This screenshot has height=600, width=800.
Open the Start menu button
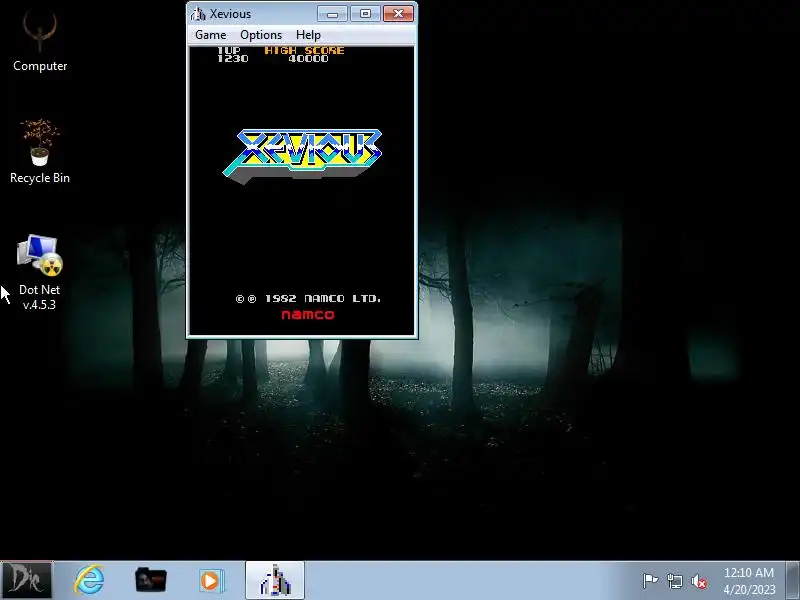coord(26,580)
